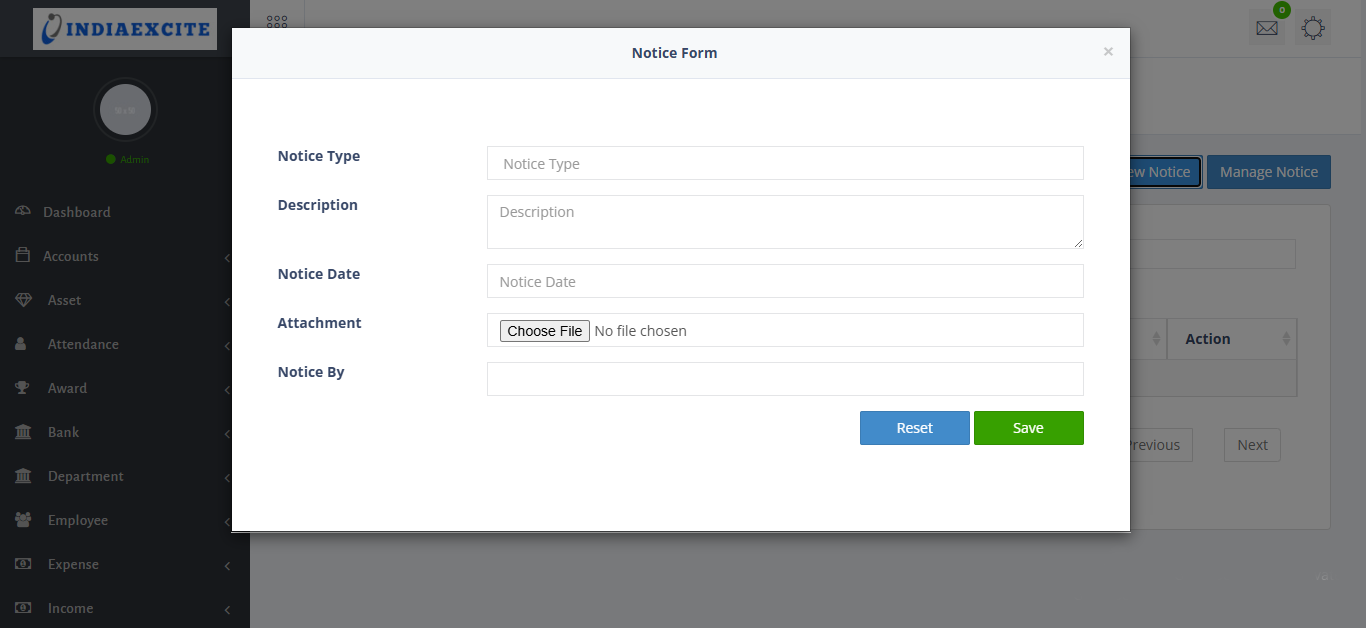Open the settings gear icon
Image resolution: width=1366 pixels, height=628 pixels.
click(1313, 28)
